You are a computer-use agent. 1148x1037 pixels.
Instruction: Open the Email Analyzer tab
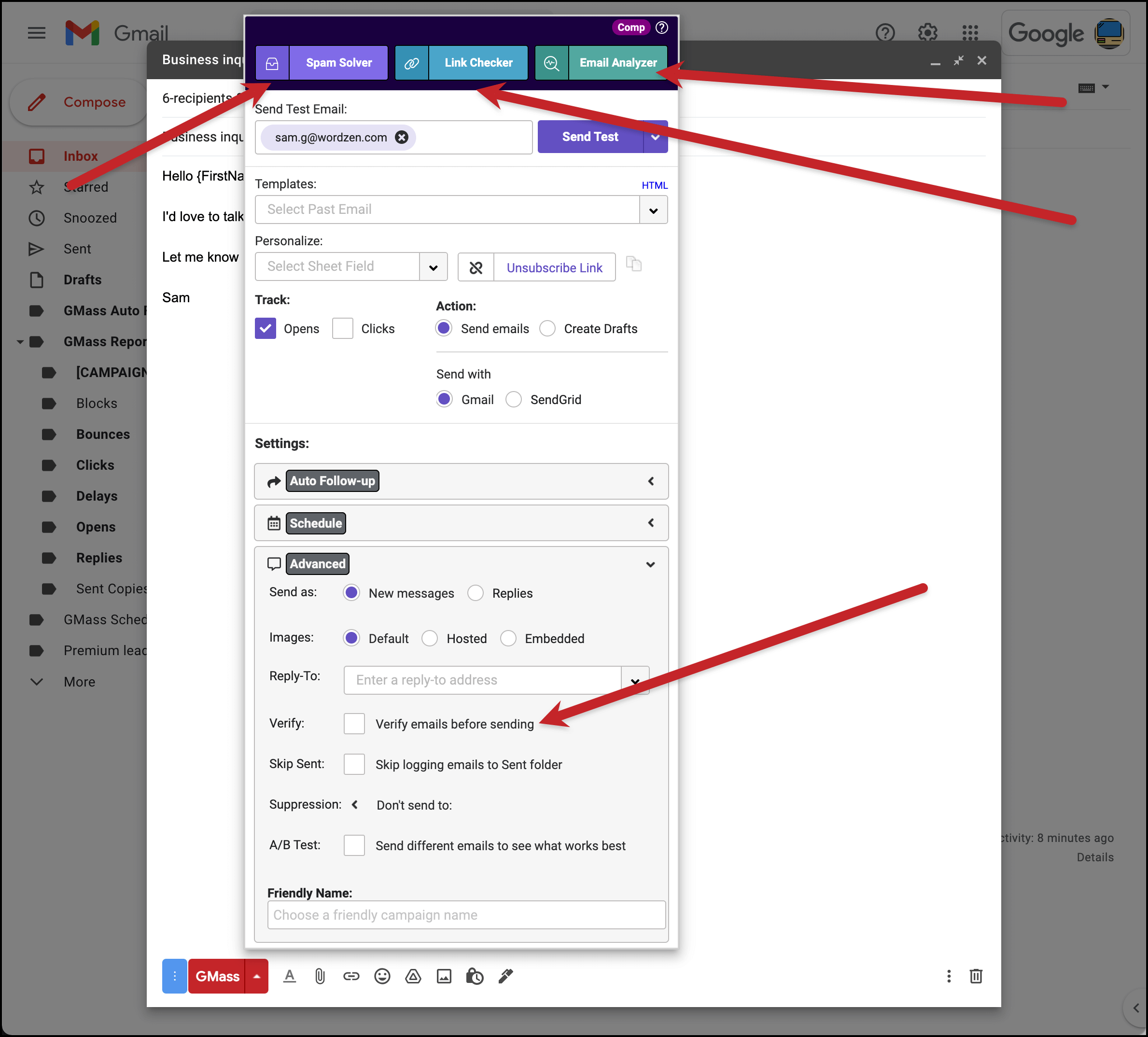[x=618, y=63]
